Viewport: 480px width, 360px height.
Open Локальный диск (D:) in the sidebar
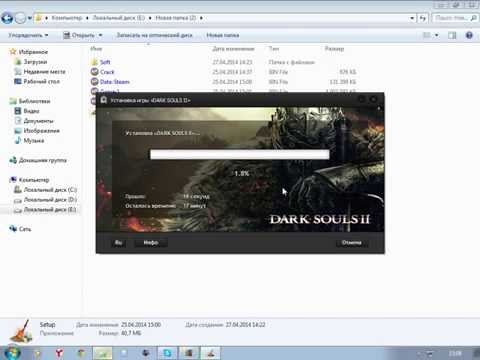(50, 200)
